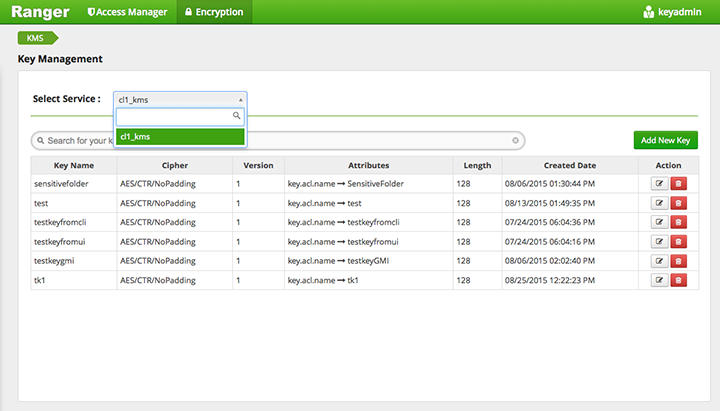Edit the tk1 key
The image size is (720, 411).
659,280
